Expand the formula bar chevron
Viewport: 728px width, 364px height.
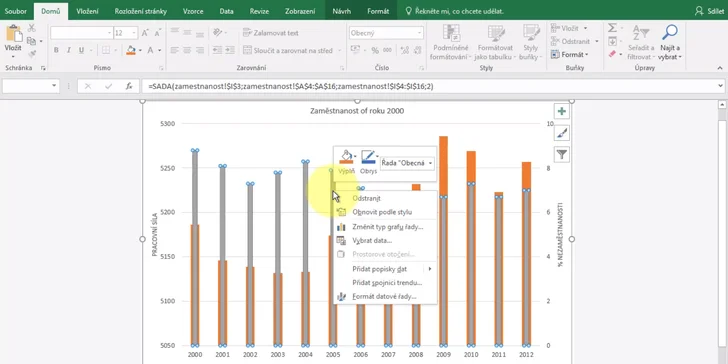pyautogui.click(x=720, y=86)
